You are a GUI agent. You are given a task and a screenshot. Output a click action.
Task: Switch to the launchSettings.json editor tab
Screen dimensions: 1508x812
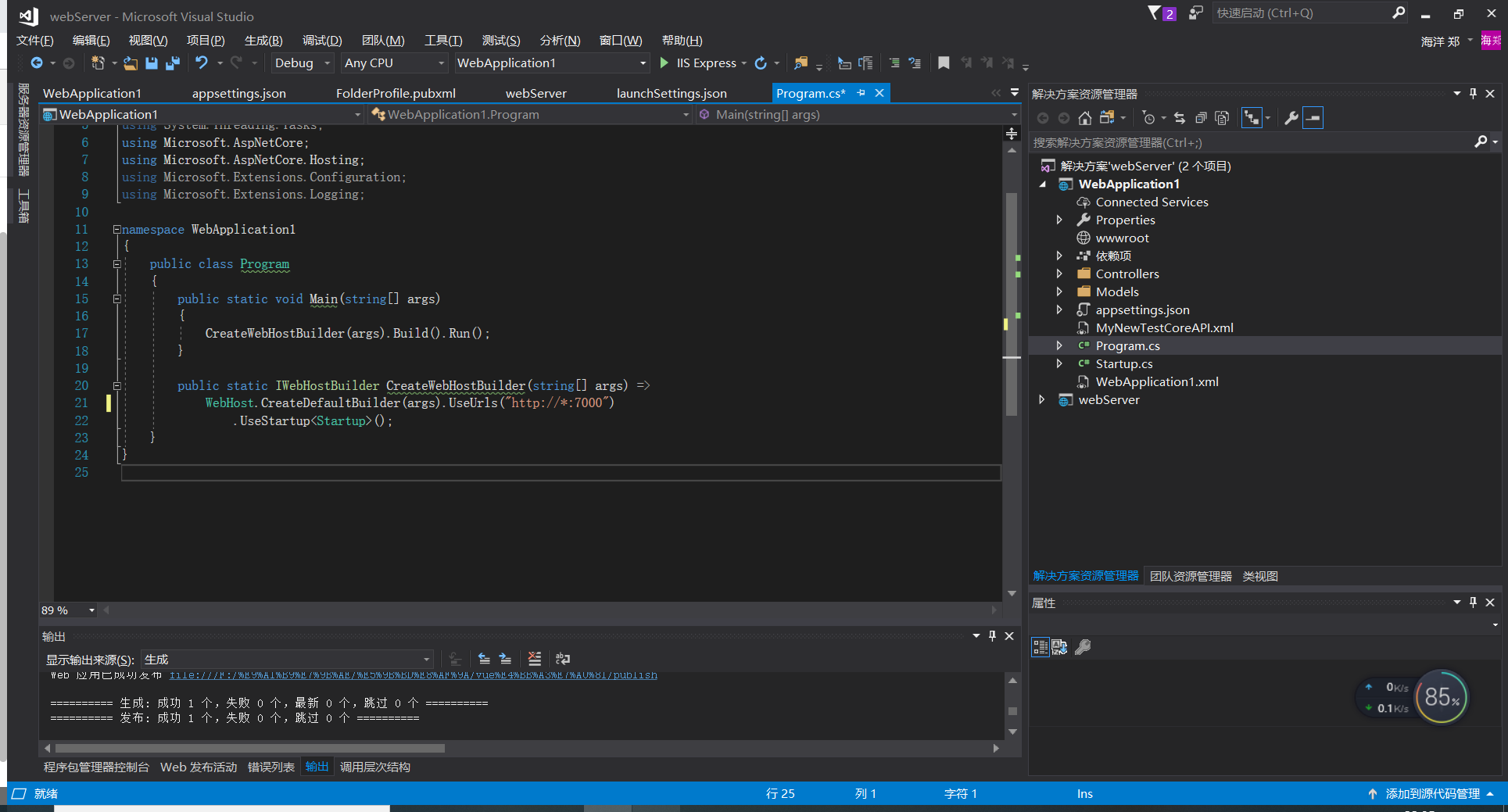672,93
